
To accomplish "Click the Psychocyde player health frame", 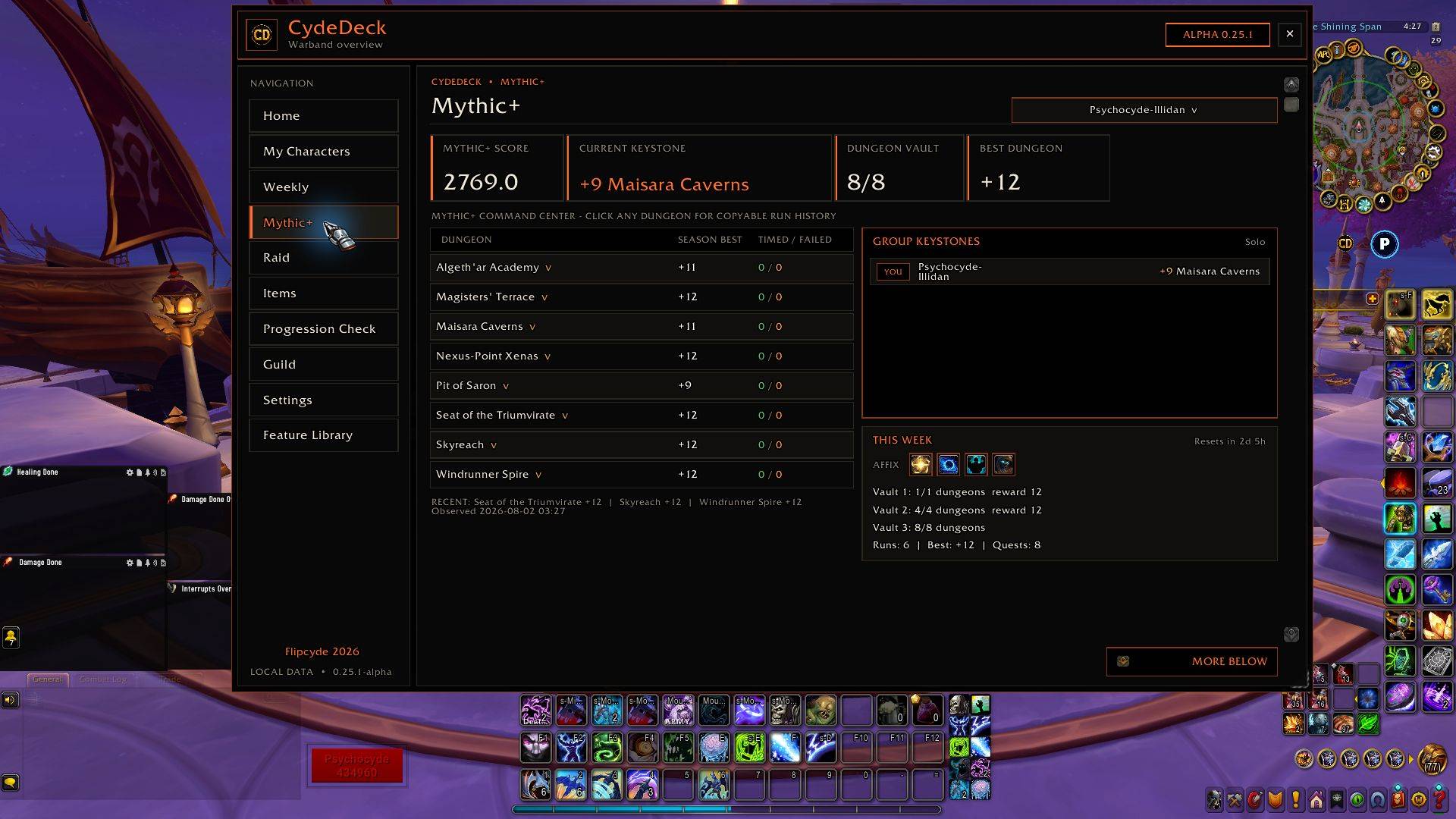I will click(356, 765).
